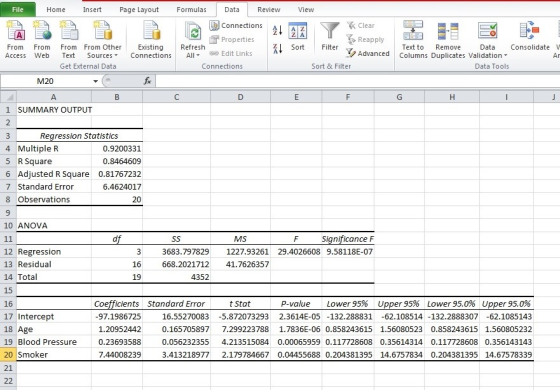Click cell SUMMARY OUTPUT
Viewport: 560px width, 390px height.
[55, 110]
